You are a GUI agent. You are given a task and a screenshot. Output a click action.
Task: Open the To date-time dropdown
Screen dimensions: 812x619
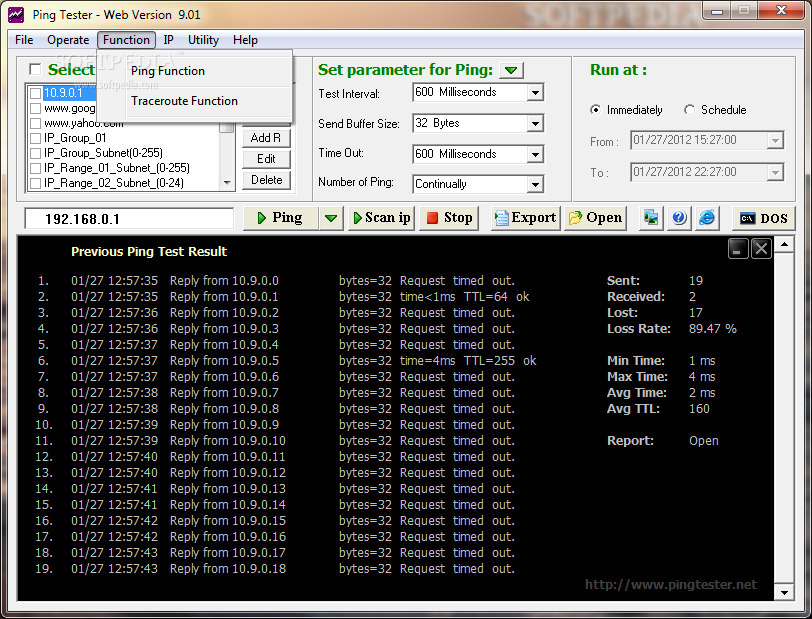coord(775,172)
